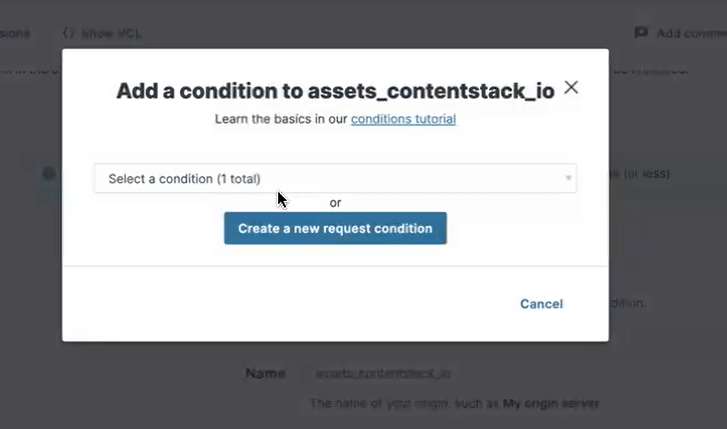Create a new request condition

pos(335,228)
